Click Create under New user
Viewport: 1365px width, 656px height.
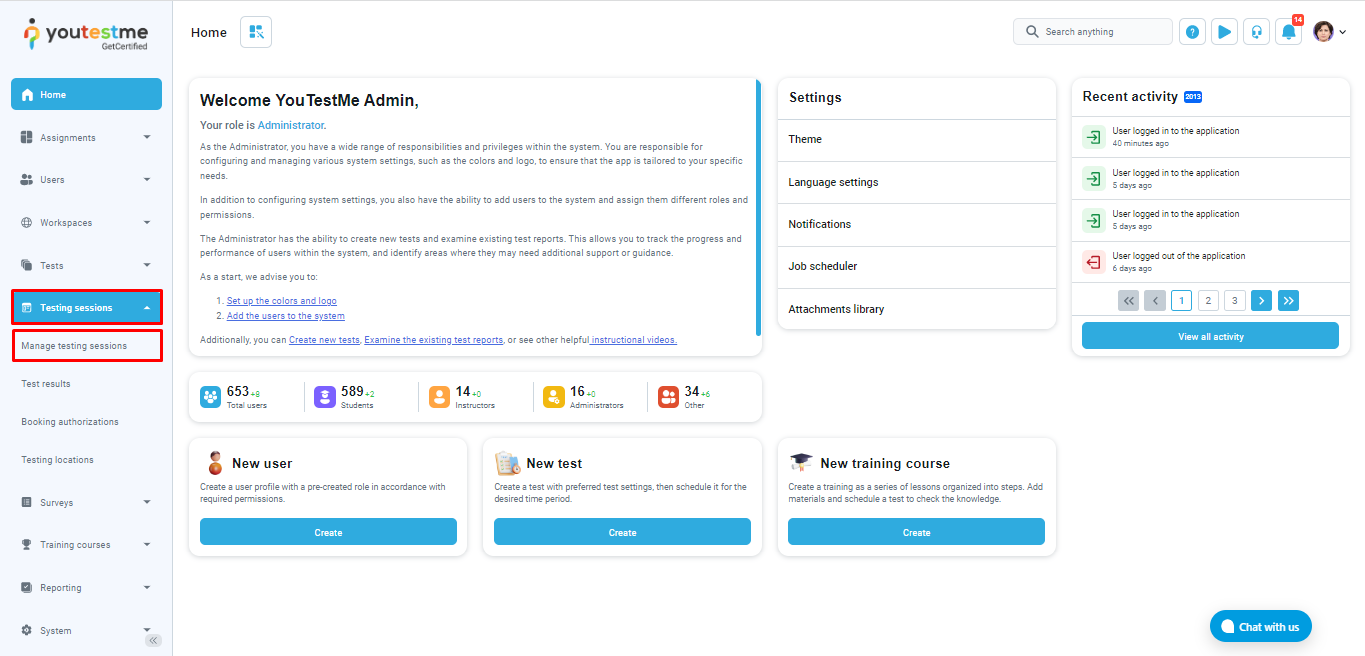(x=328, y=532)
